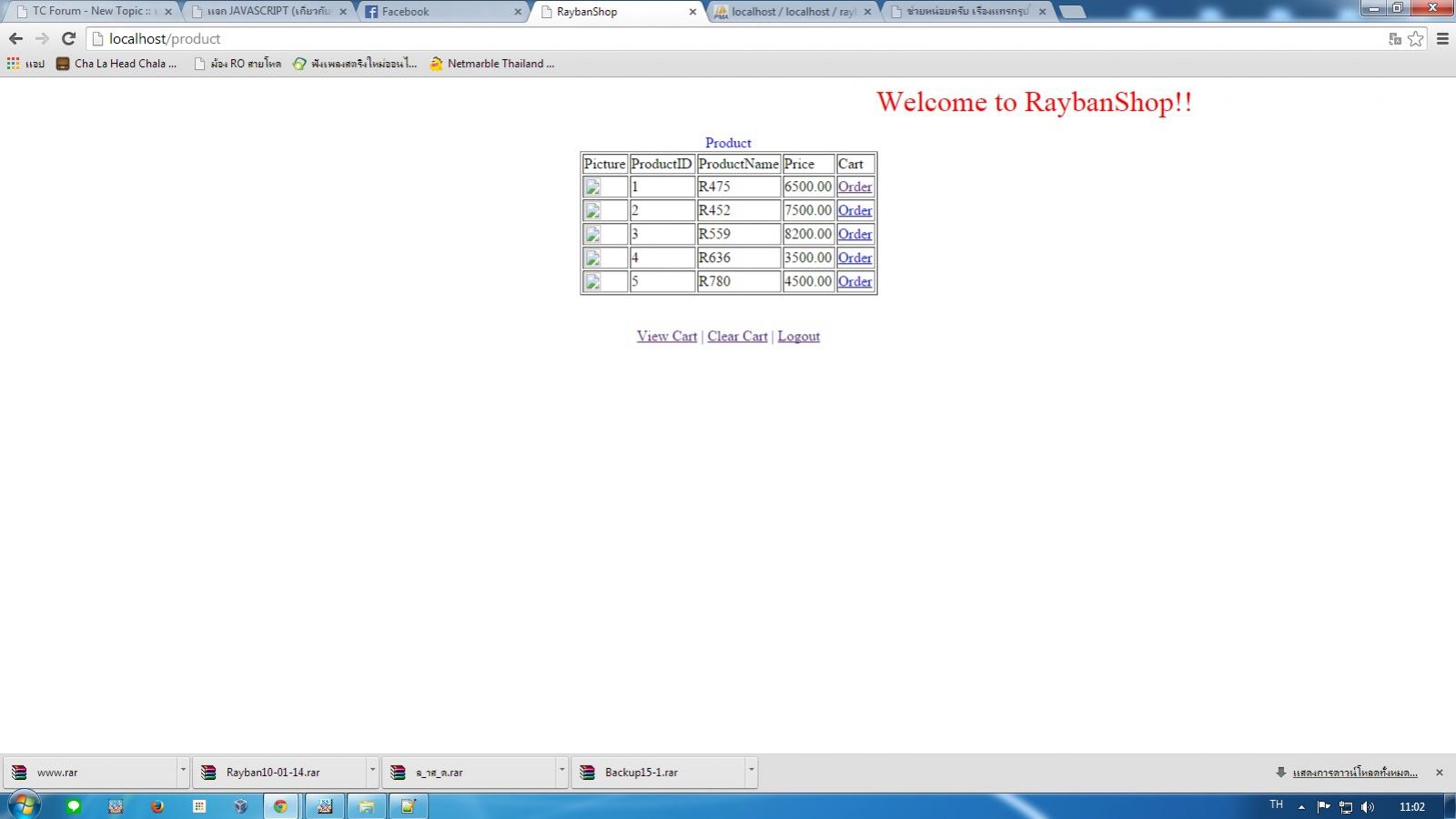This screenshot has width=1456, height=819.
Task: Open the downloaded Rayban10-01-14.rar file
Action: 280,772
